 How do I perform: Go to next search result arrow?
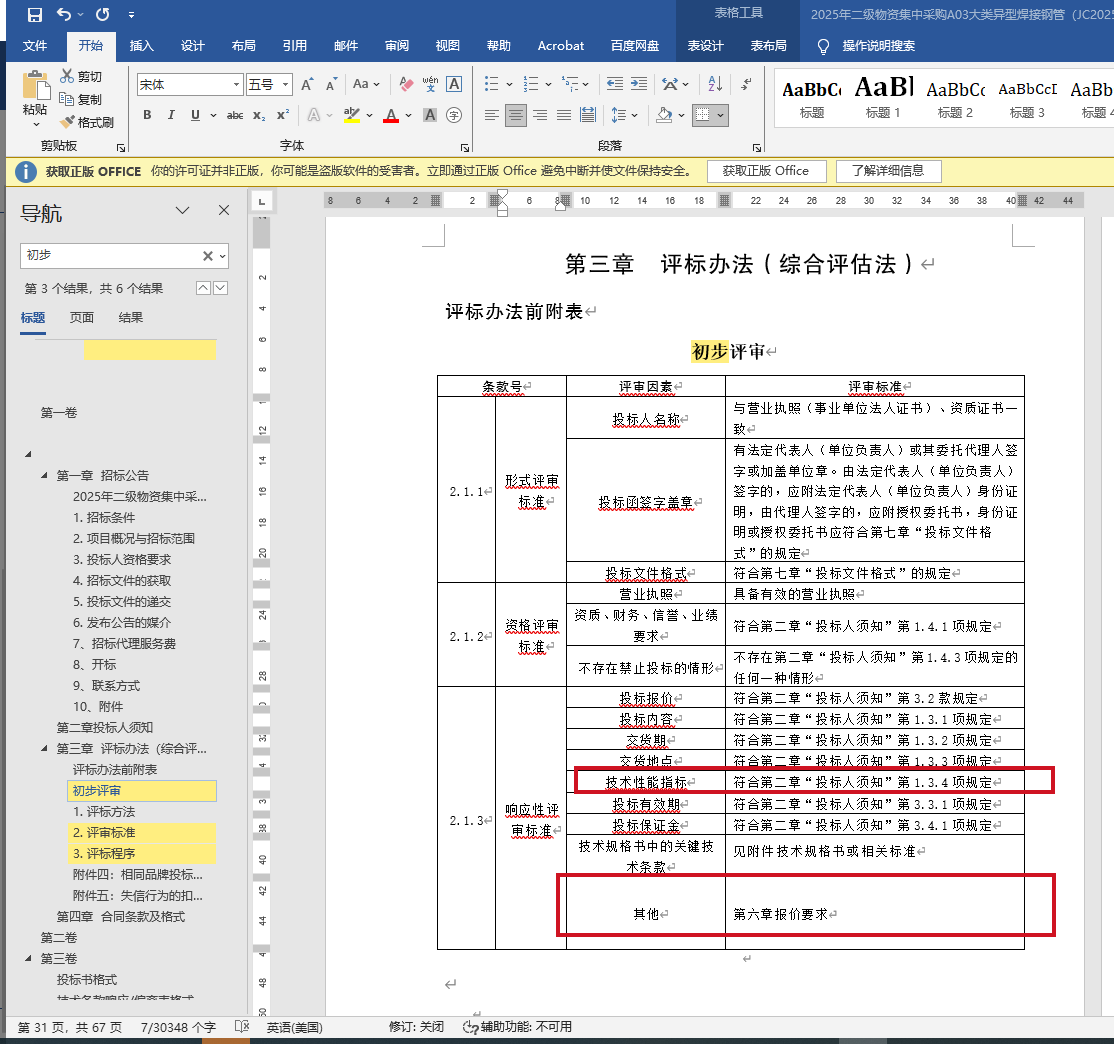pyautogui.click(x=221, y=288)
